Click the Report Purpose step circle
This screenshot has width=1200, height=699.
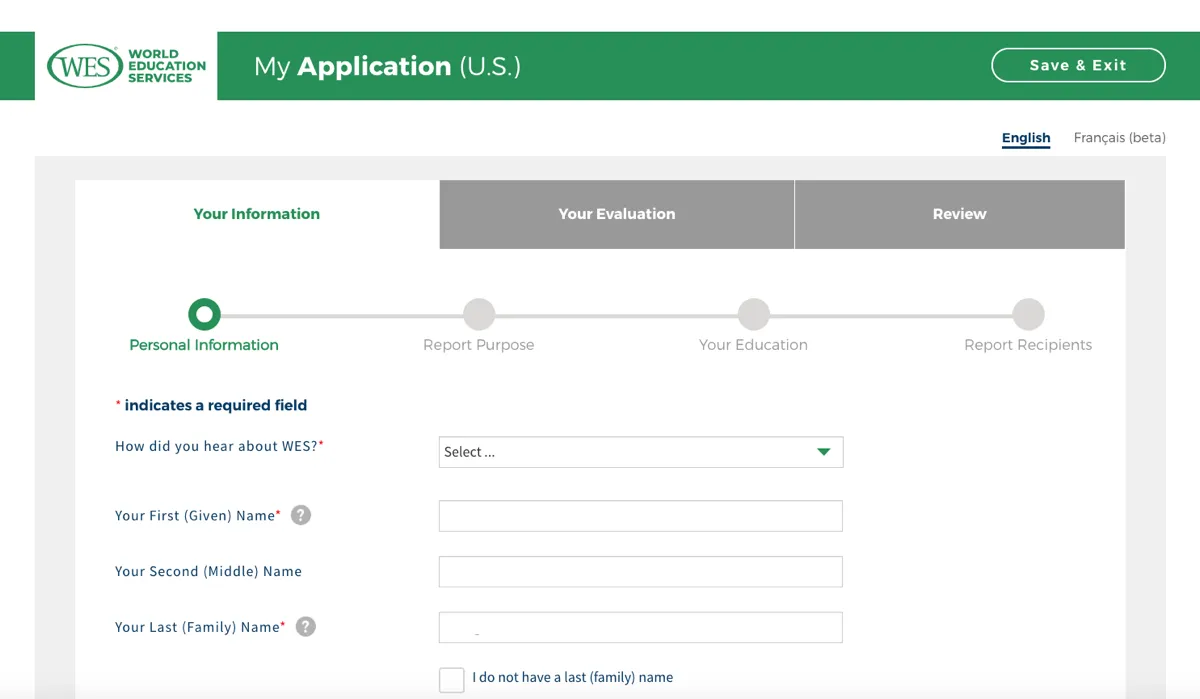coord(479,314)
